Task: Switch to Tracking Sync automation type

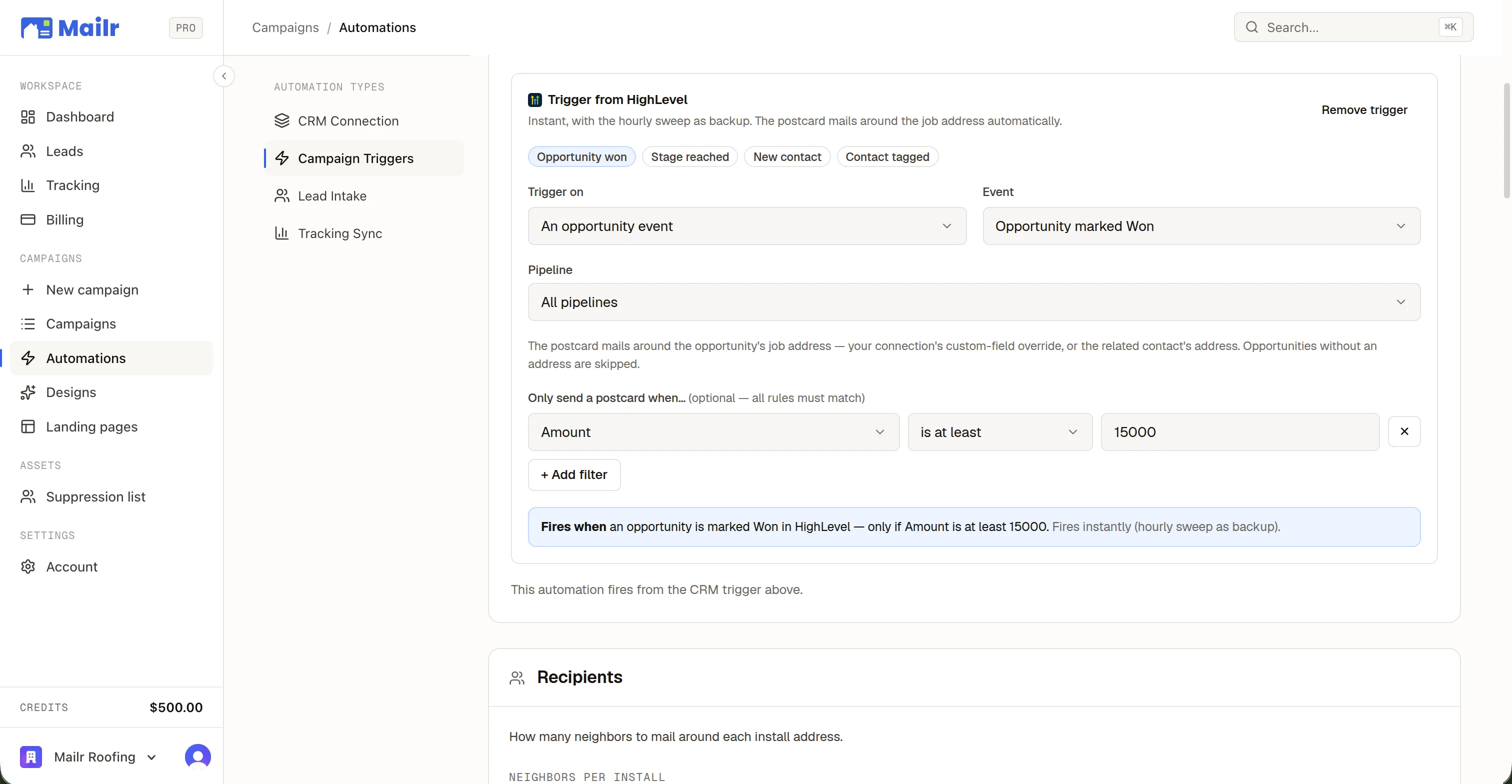Action: pyautogui.click(x=364, y=233)
